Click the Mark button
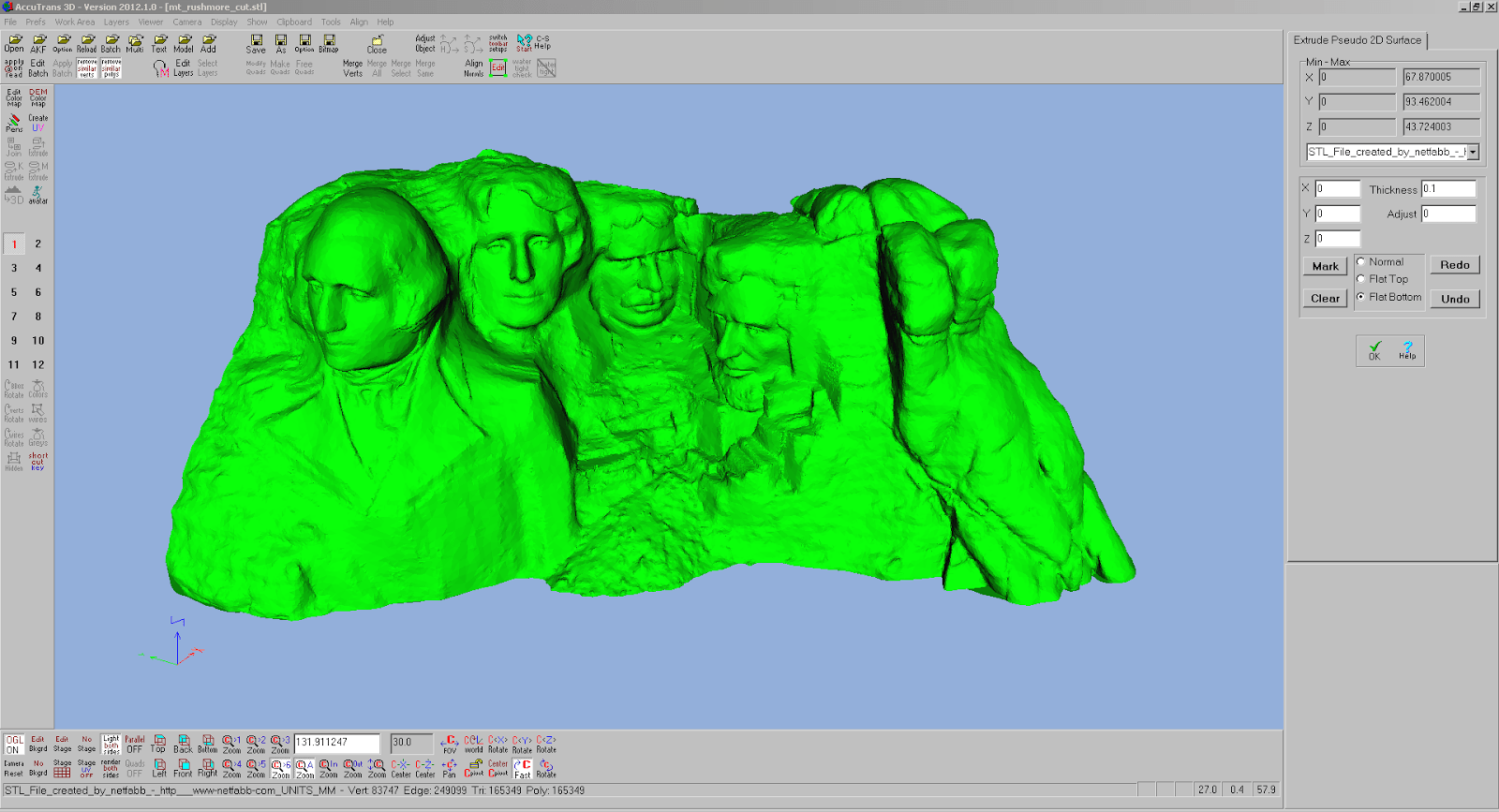 1325,266
